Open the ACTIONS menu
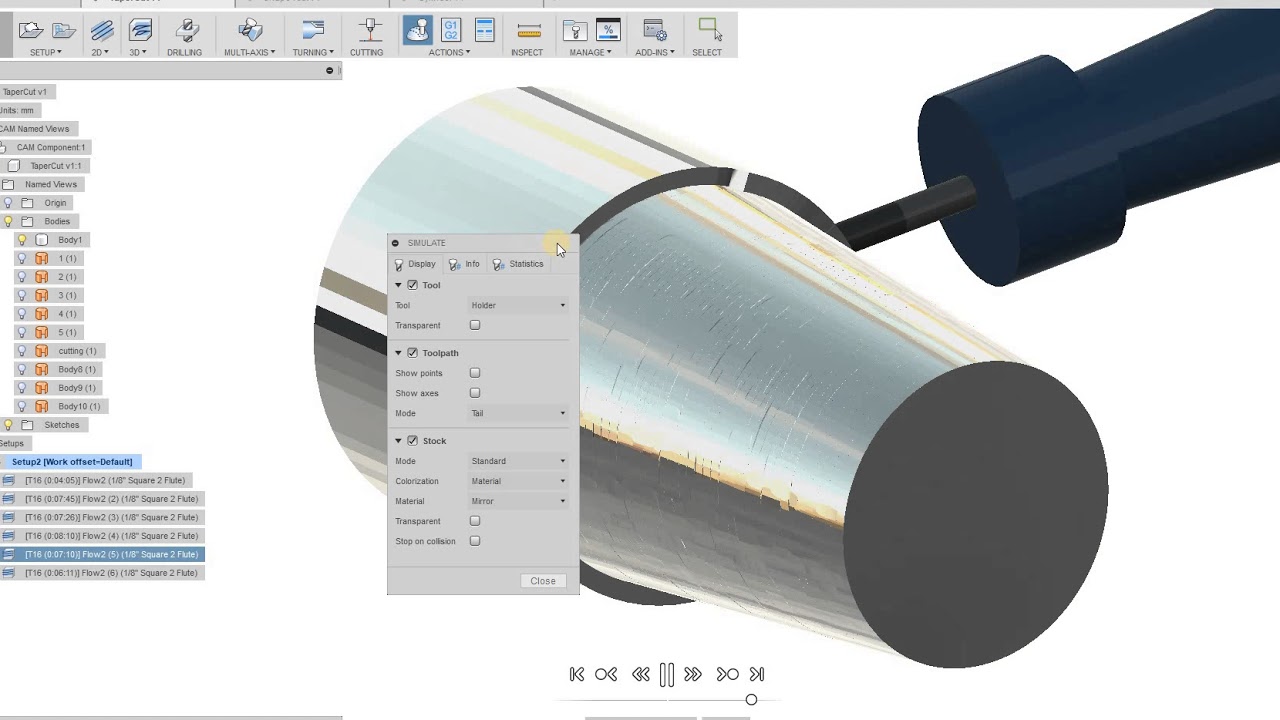1280x720 pixels. pos(449,52)
